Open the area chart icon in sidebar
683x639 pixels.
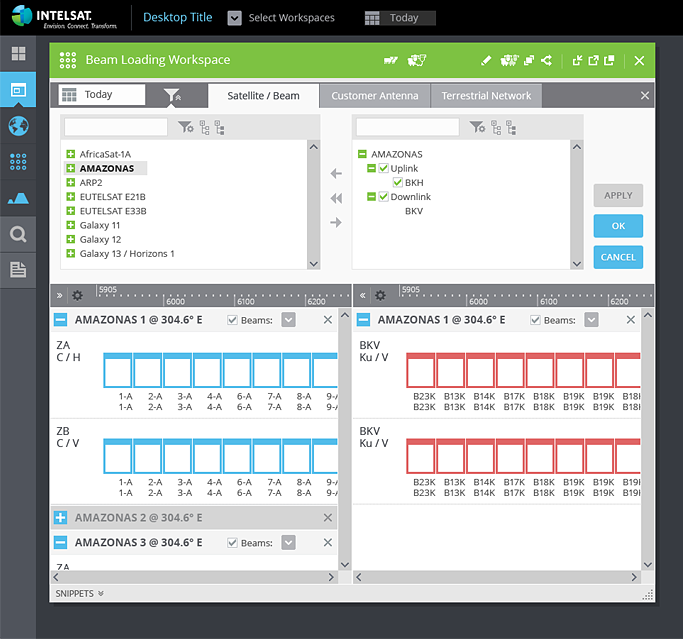[18, 198]
